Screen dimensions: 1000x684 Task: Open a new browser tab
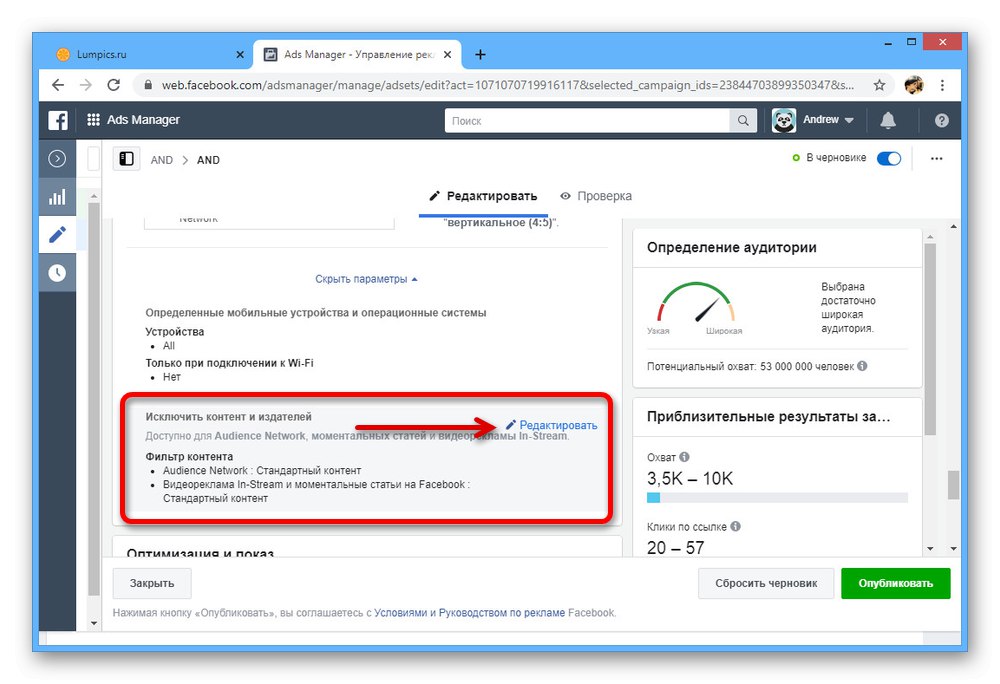click(480, 55)
